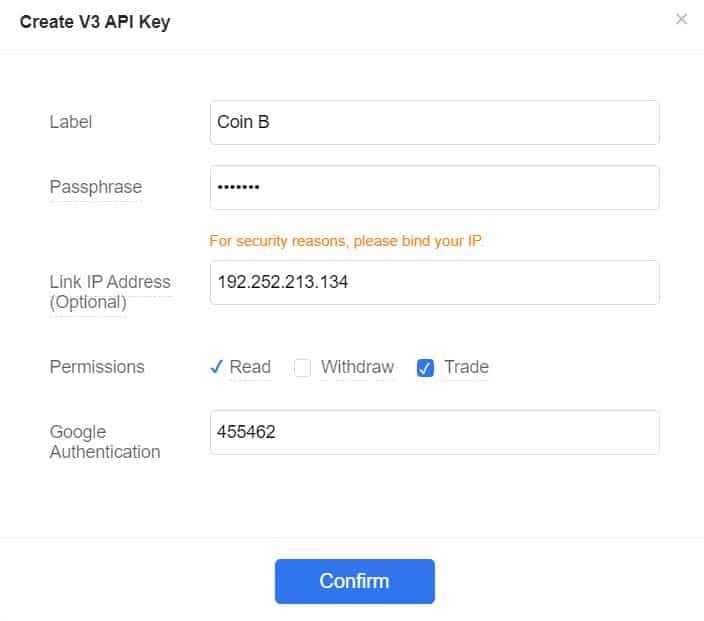Click the 192.252.213.134 address text
704x621 pixels.
tap(283, 282)
